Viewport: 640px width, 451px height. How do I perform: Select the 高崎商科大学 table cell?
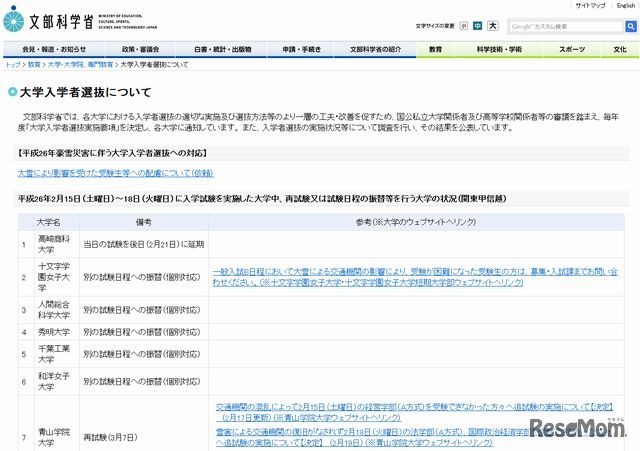tap(57, 244)
